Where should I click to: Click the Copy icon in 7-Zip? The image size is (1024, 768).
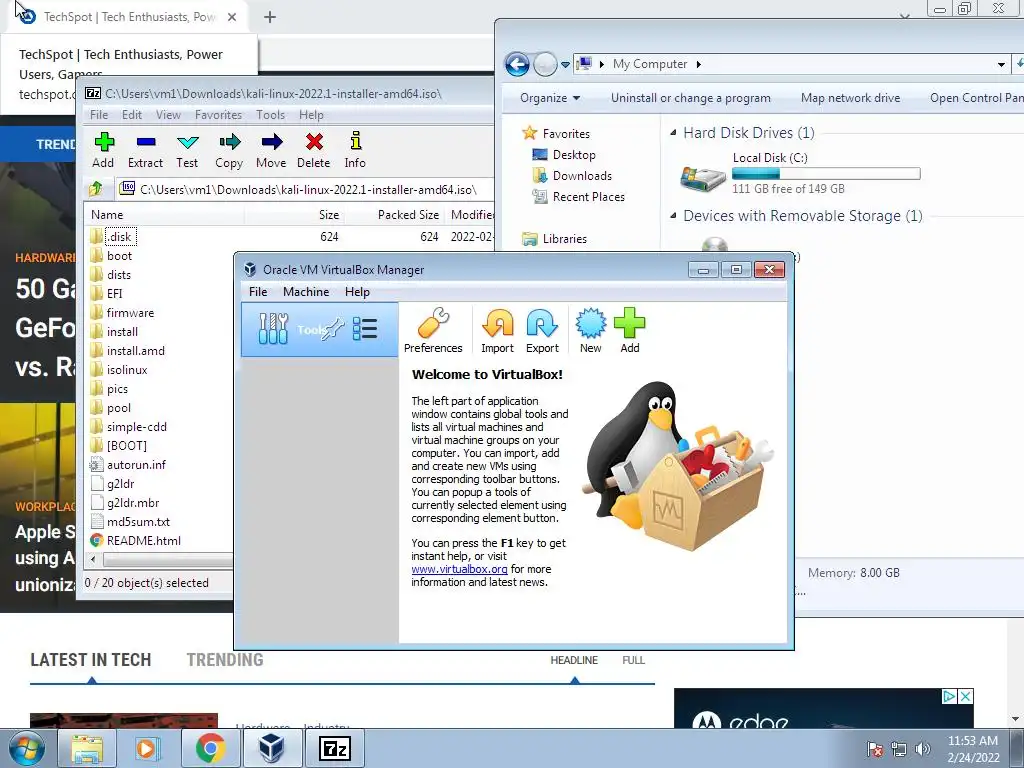point(229,142)
